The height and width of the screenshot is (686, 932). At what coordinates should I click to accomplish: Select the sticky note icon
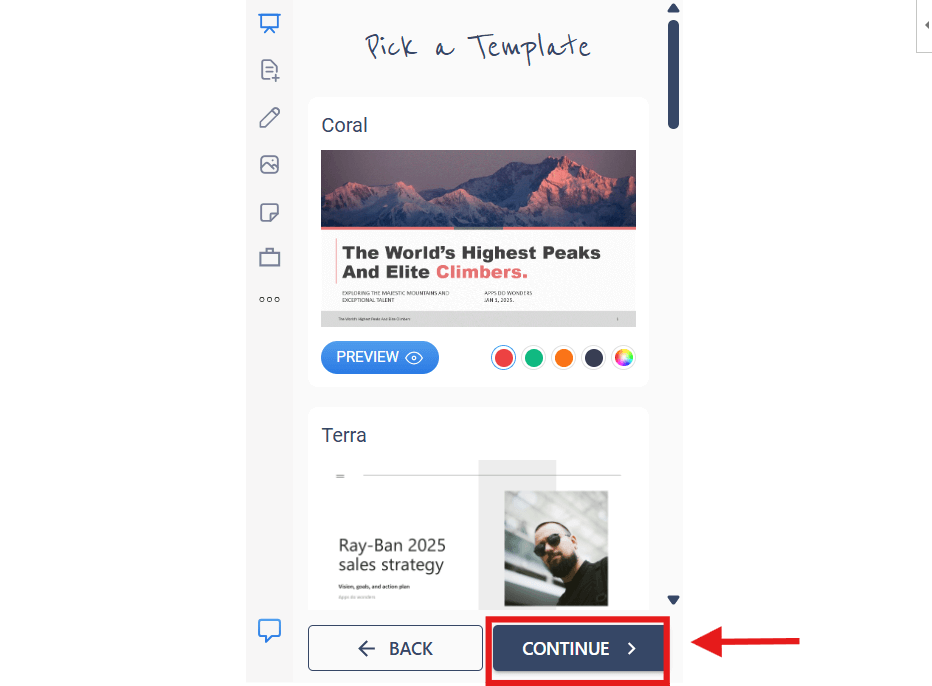click(269, 212)
